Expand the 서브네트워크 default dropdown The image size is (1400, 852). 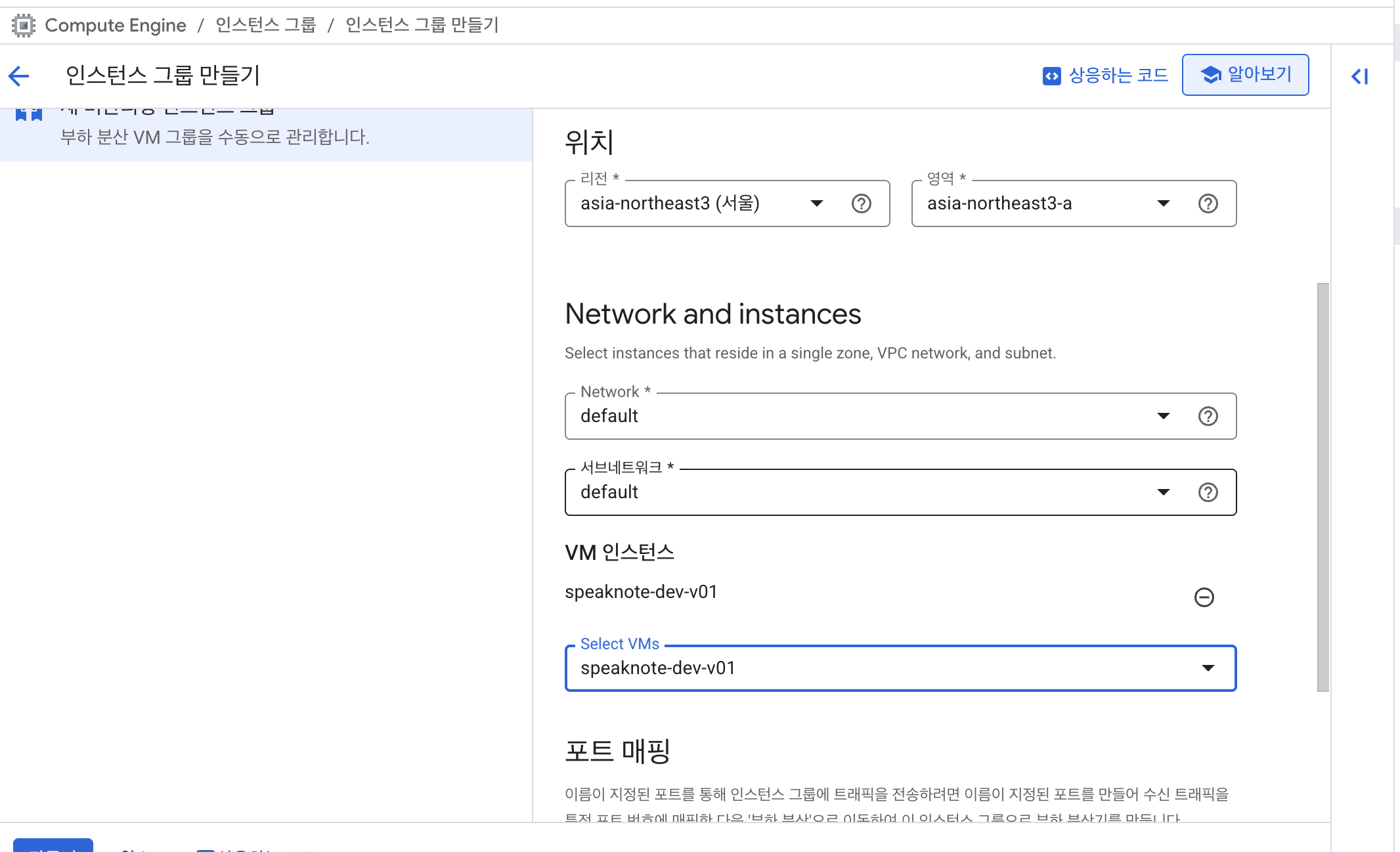[x=1163, y=492]
